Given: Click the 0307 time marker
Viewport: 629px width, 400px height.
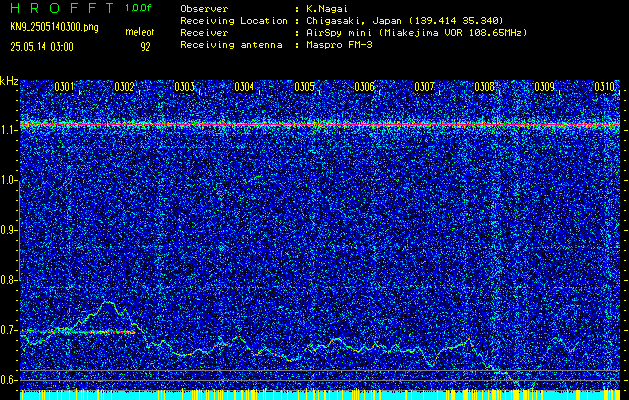Looking at the screenshot, I should tap(424, 87).
